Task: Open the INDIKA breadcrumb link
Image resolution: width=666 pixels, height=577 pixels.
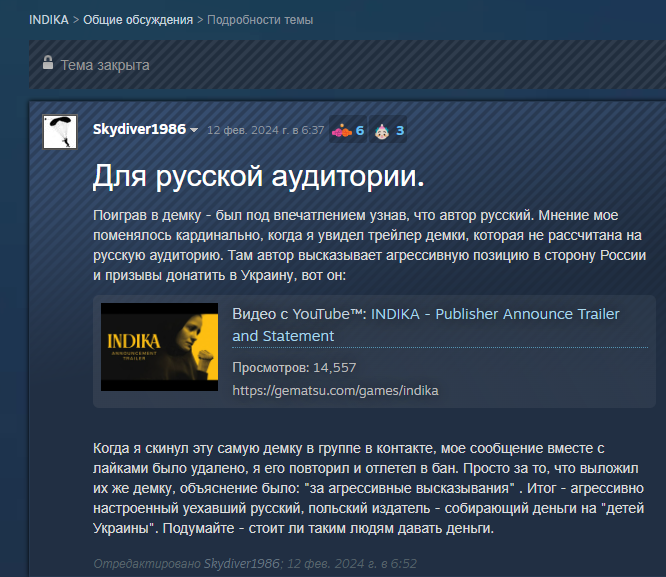Action: (x=48, y=20)
